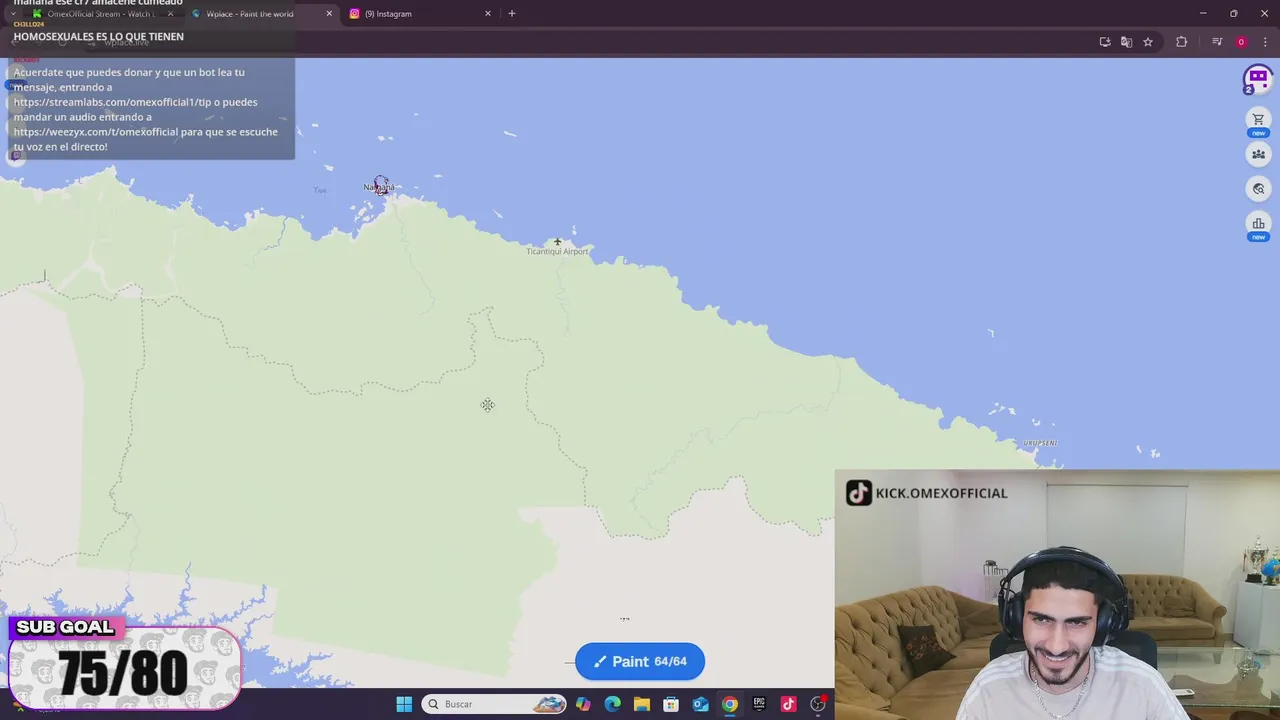Open the Windows Start menu
The height and width of the screenshot is (720, 1280).
404,704
